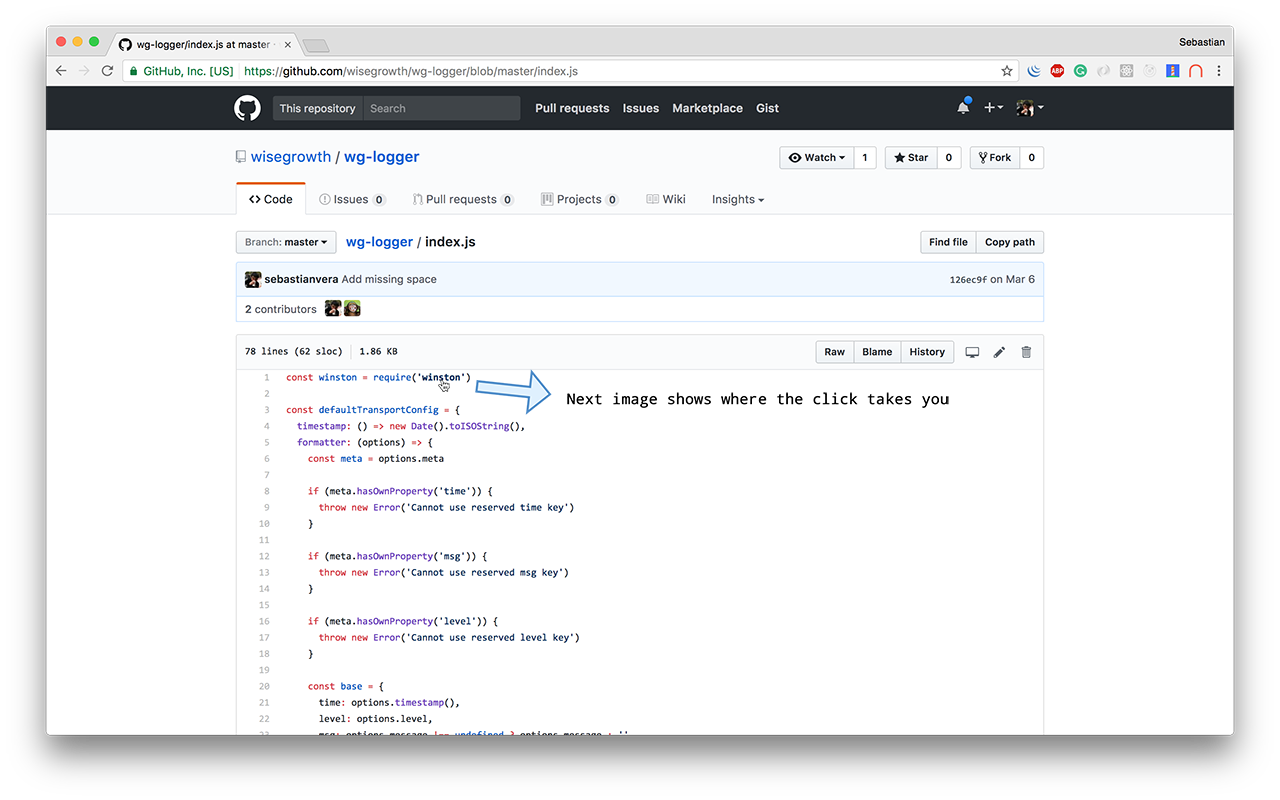Screen dimensions: 1280x800
Task: Bookmark page with the star icon
Action: pyautogui.click(x=1007, y=71)
